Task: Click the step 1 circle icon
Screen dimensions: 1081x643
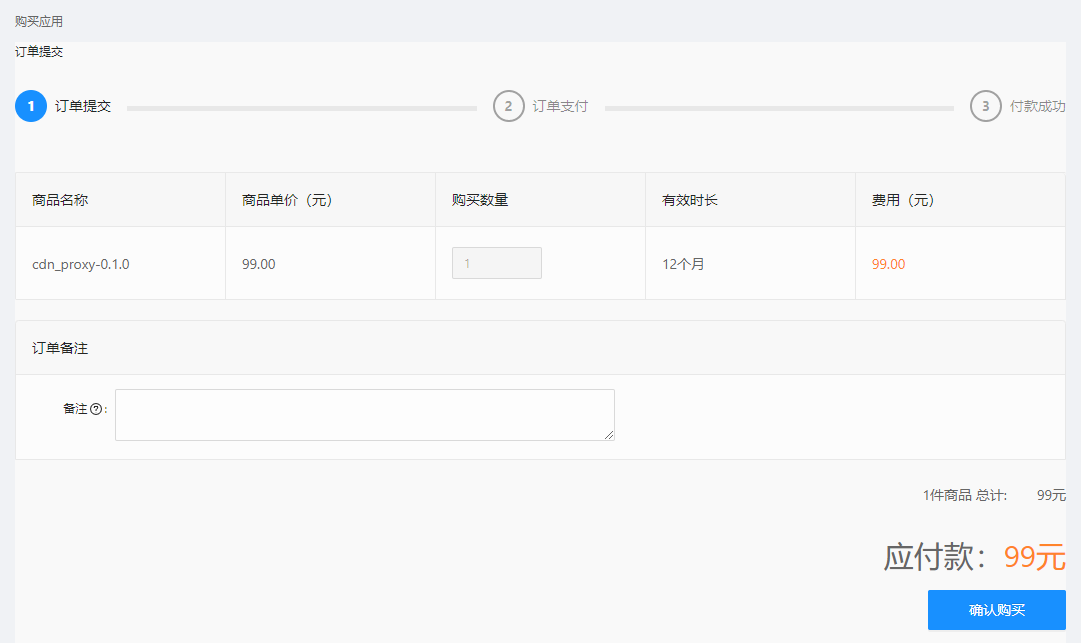Action: tap(31, 106)
